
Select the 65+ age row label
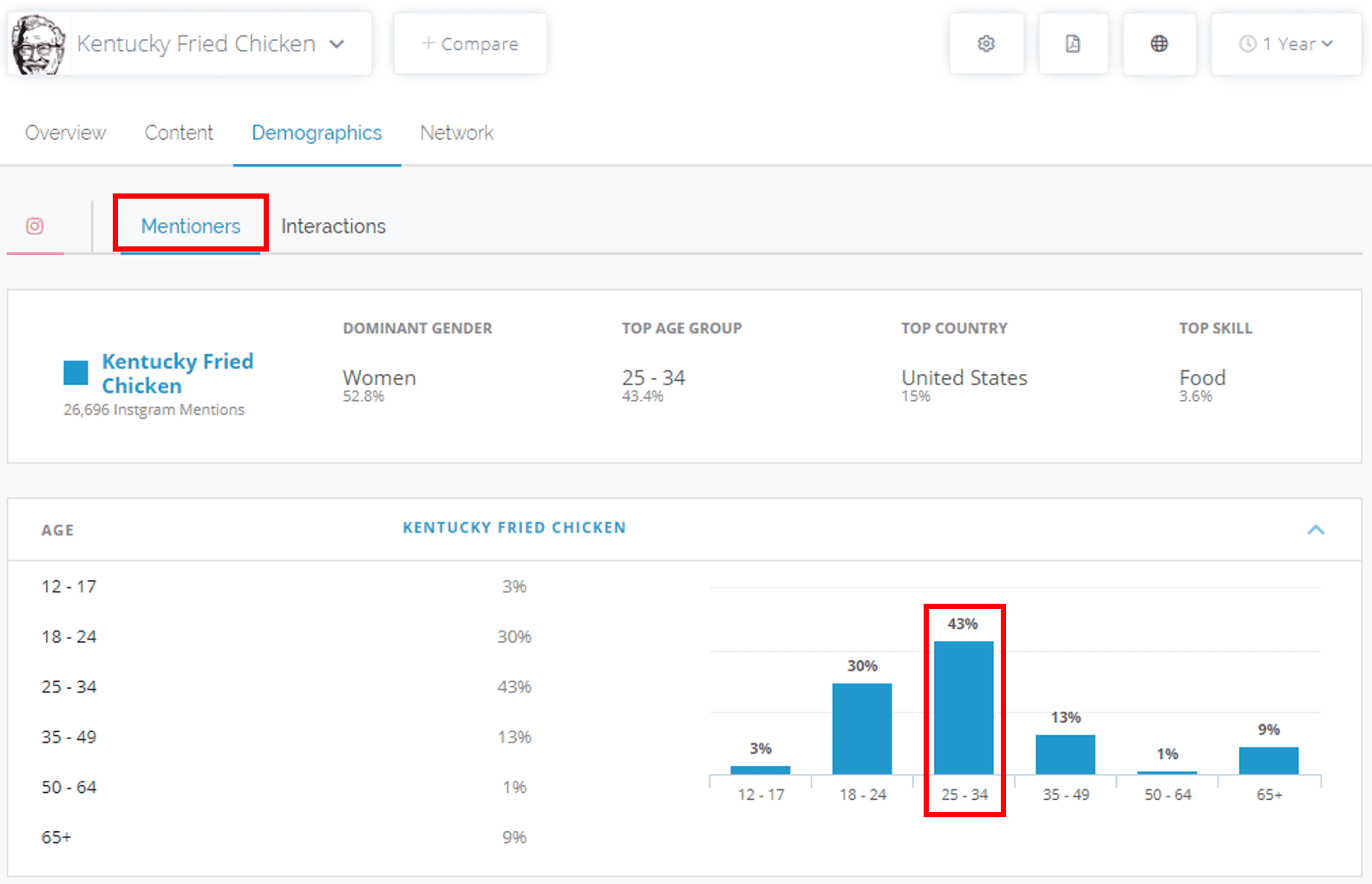56,838
